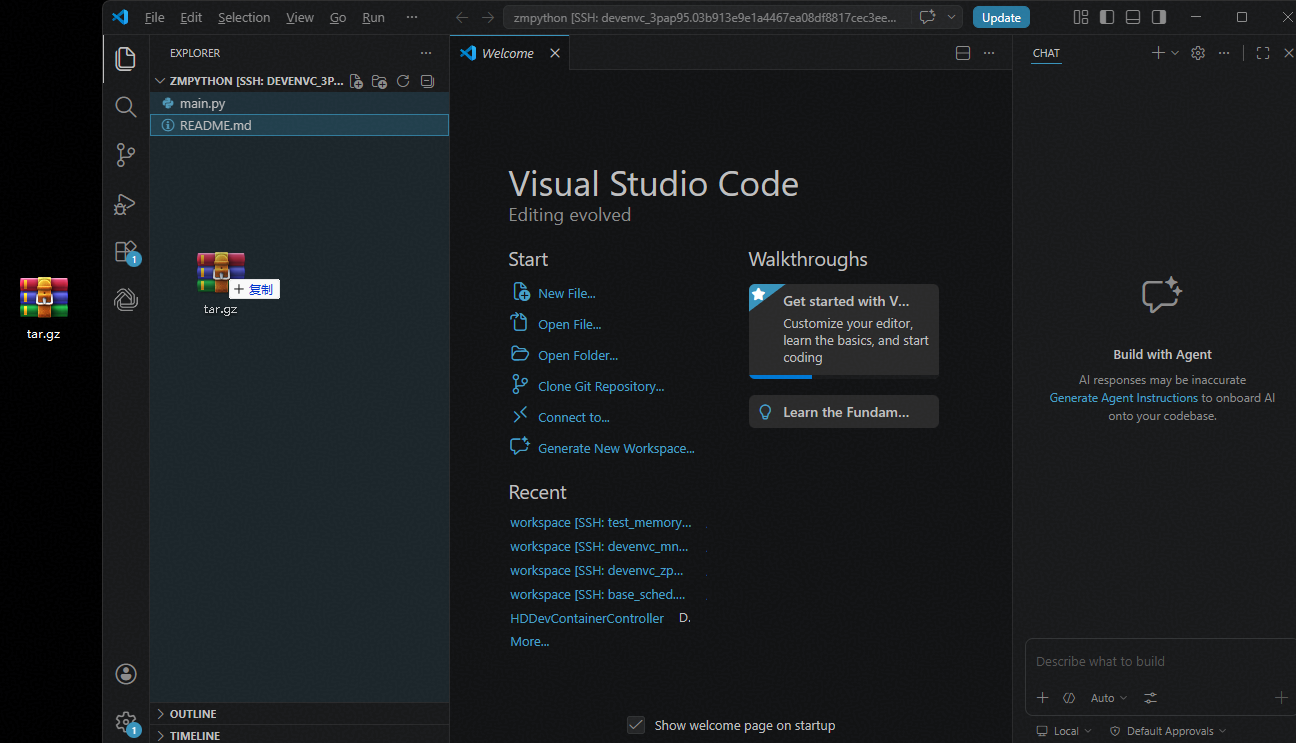Open the Remote Explorer view

click(125, 299)
